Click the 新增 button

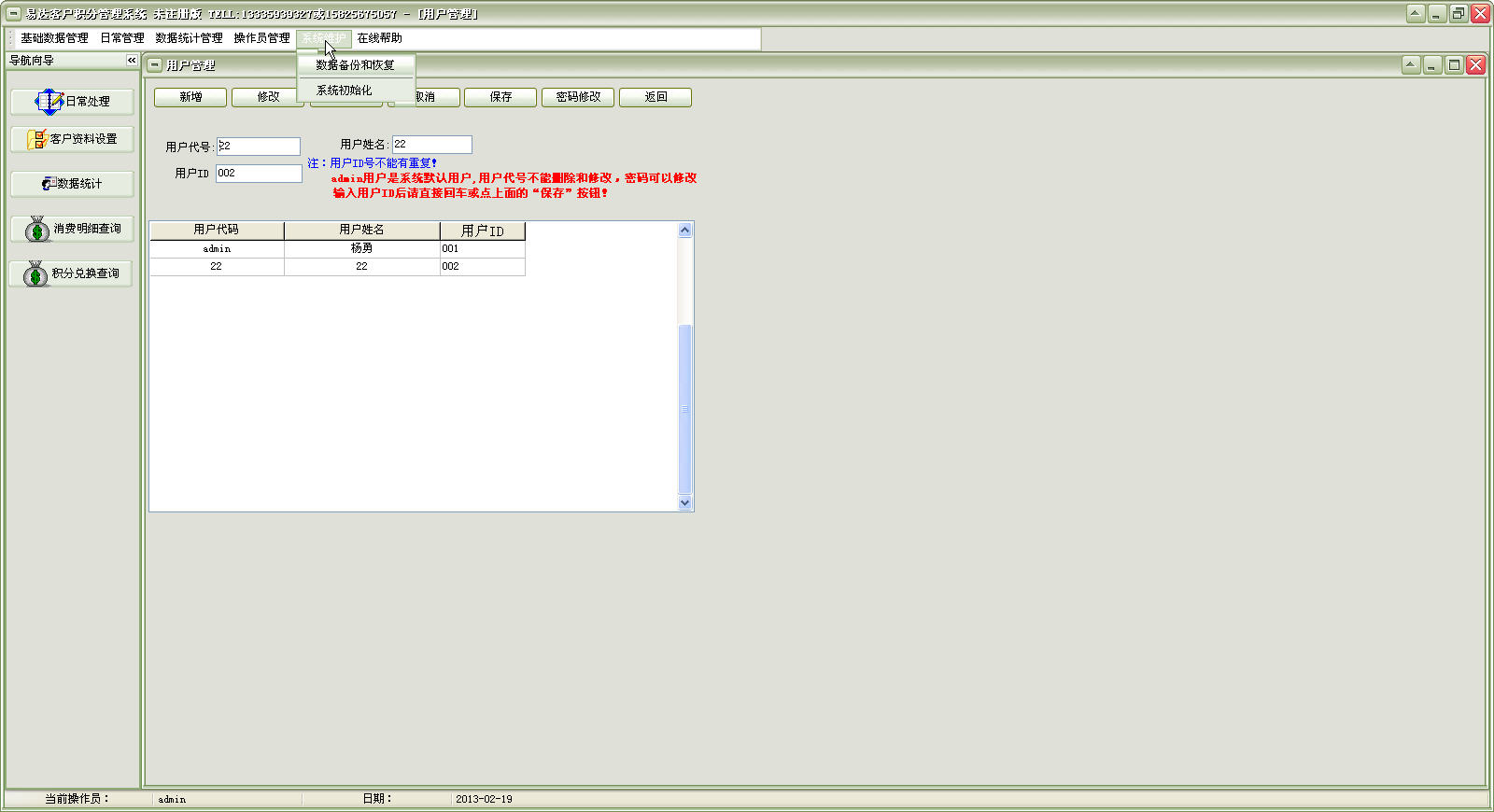coord(190,97)
